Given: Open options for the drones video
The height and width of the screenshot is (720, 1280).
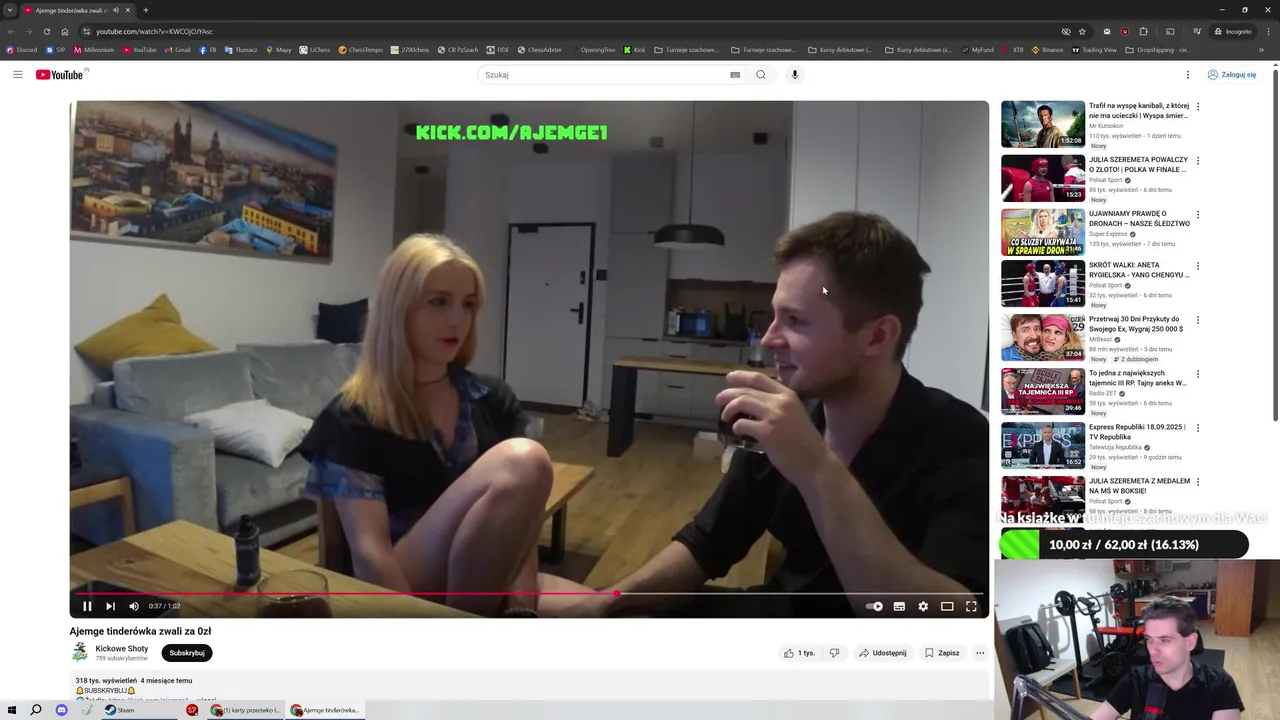Looking at the screenshot, I should [x=1198, y=214].
